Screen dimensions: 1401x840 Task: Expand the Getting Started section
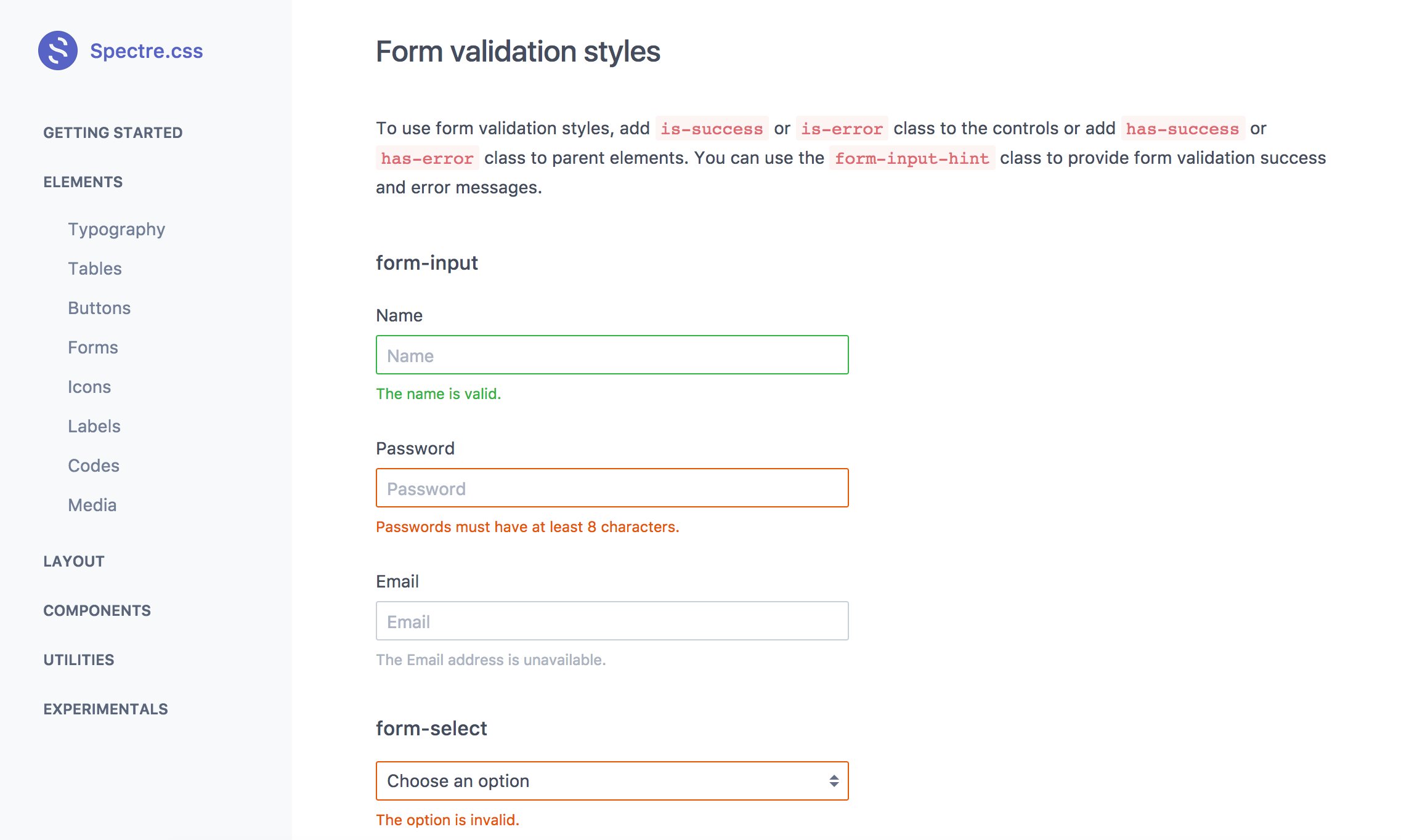click(113, 132)
